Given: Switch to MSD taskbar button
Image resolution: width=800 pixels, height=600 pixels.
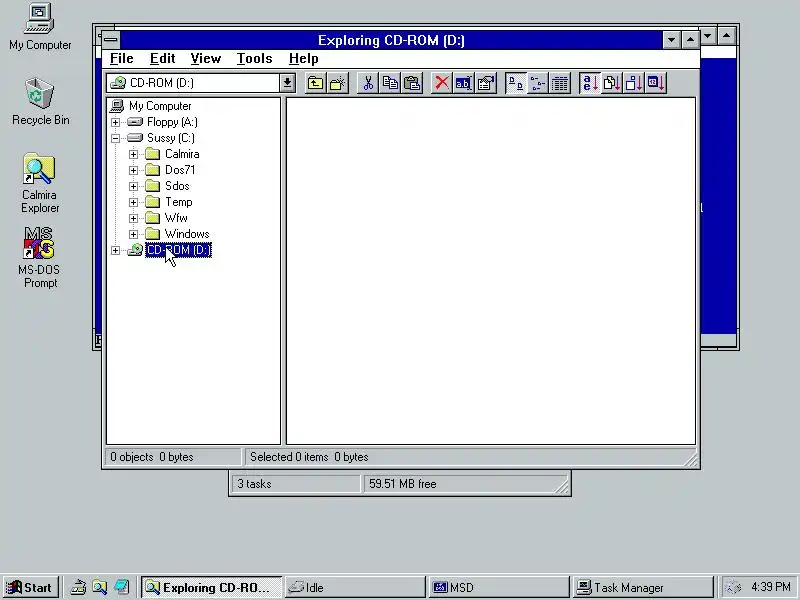Looking at the screenshot, I should [498, 588].
